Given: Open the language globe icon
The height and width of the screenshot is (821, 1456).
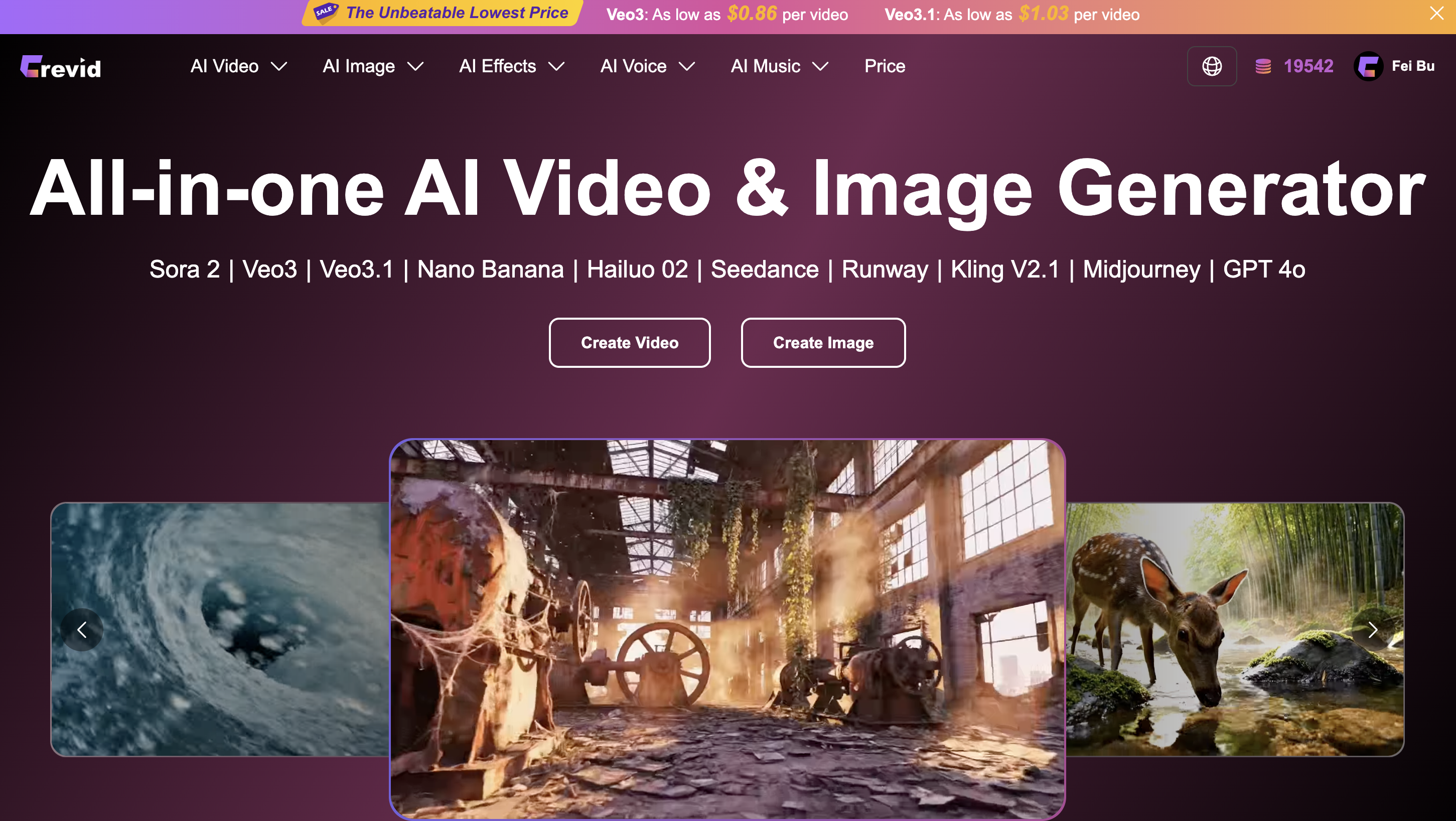Looking at the screenshot, I should pos(1211,66).
